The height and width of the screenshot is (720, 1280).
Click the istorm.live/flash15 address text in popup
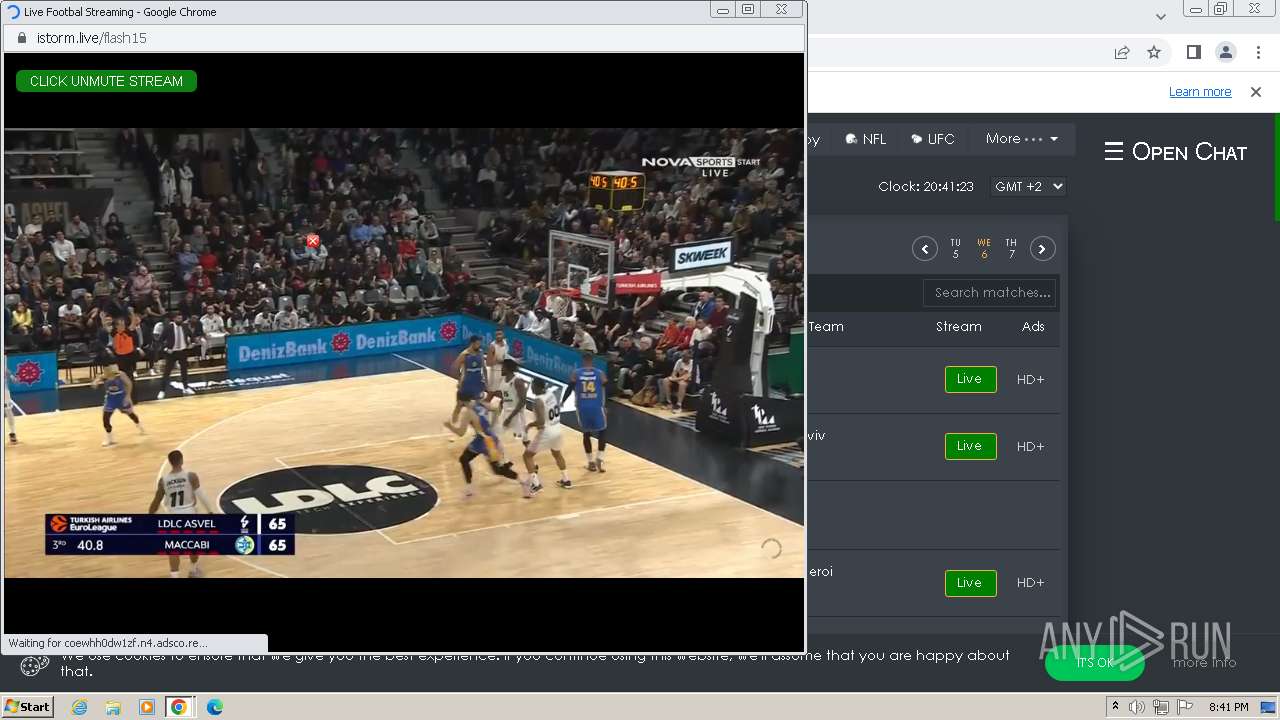click(92, 38)
